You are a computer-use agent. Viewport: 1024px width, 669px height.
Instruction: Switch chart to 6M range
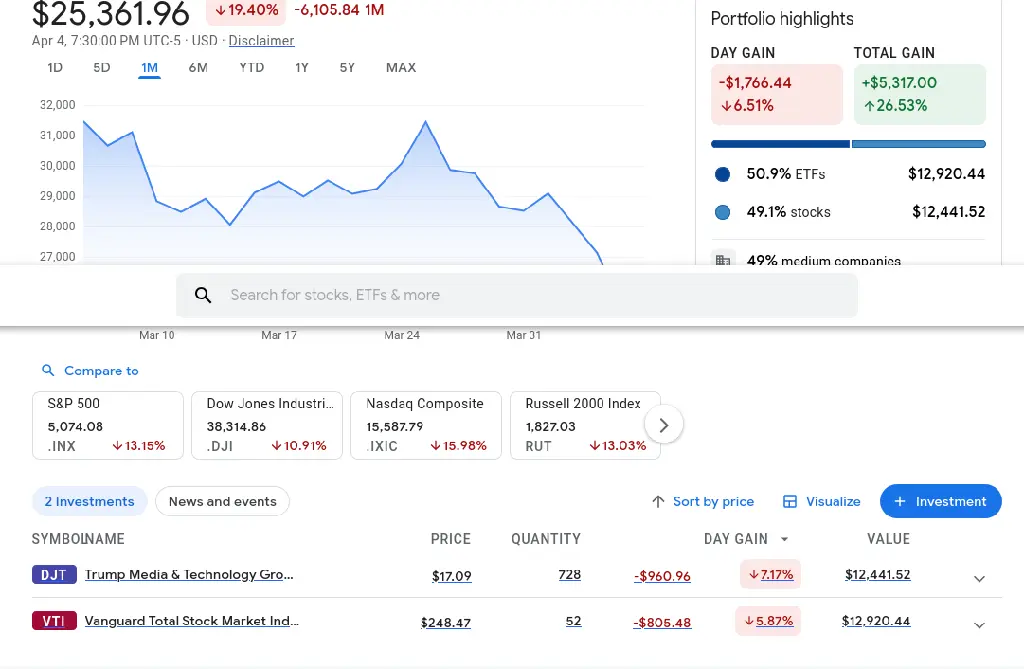coord(198,68)
